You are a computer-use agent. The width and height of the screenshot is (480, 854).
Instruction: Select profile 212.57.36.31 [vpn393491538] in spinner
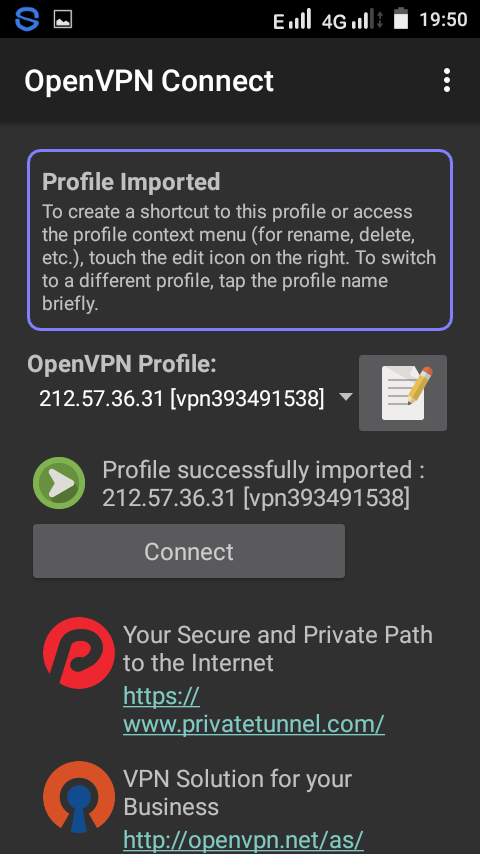[x=182, y=399]
